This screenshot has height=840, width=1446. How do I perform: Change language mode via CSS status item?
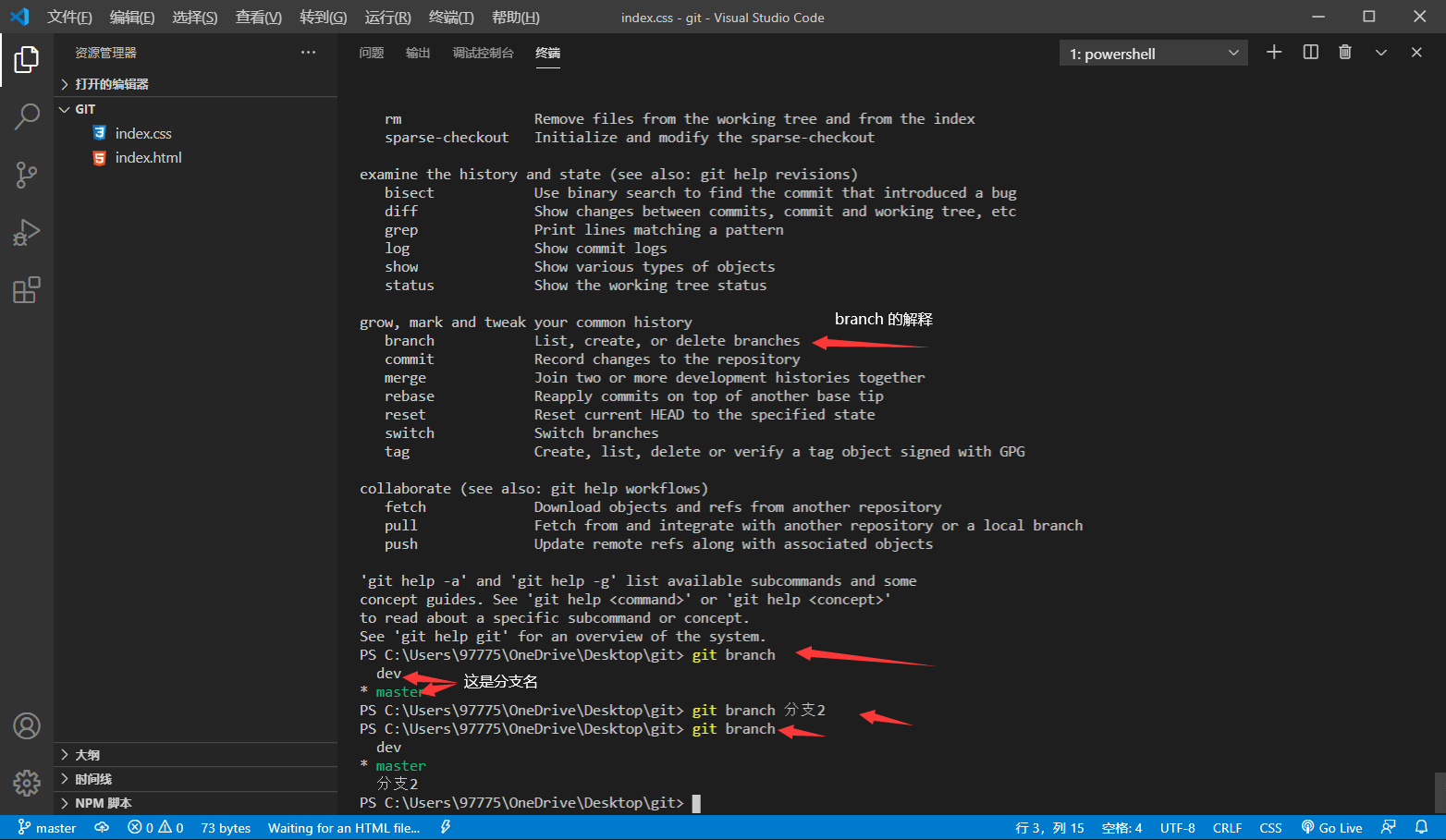point(1270,828)
